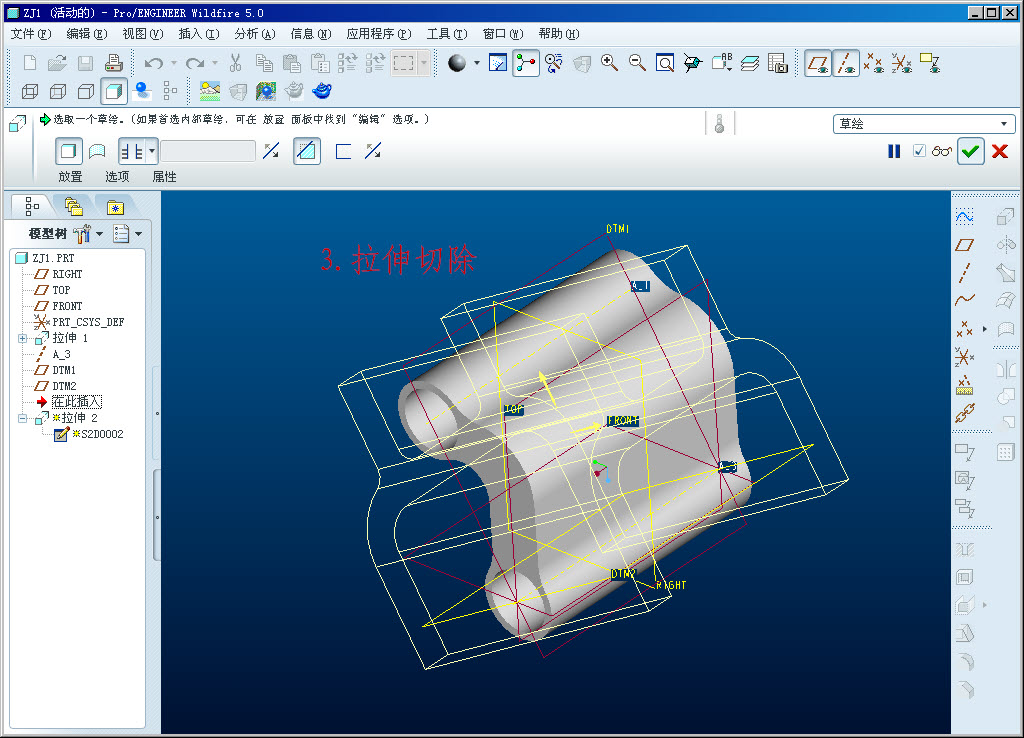Toggle datum points display
The height and width of the screenshot is (738, 1024).
874,63
